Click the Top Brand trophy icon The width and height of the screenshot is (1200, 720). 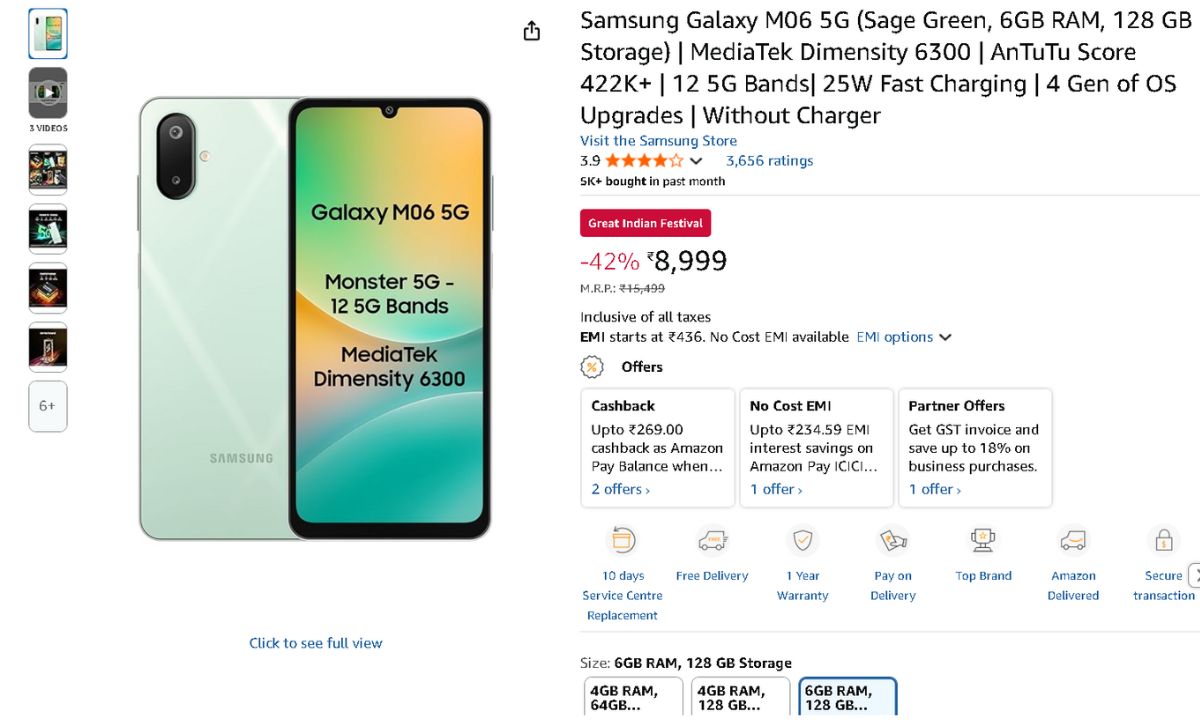pos(983,541)
